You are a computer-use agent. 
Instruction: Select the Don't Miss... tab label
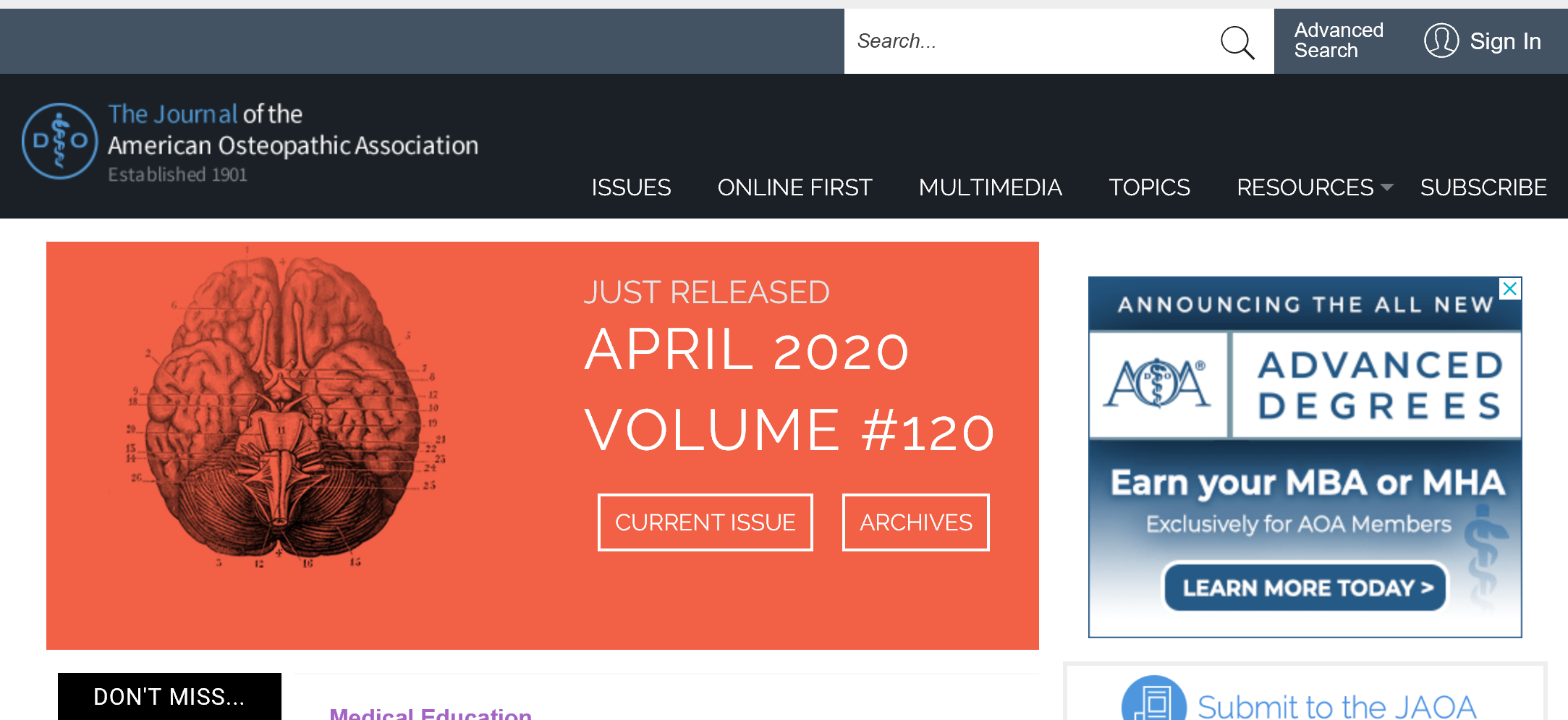pos(169,696)
